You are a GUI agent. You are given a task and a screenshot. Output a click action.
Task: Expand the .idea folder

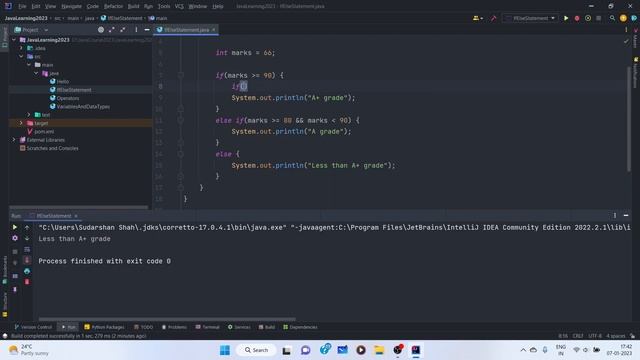(22, 48)
